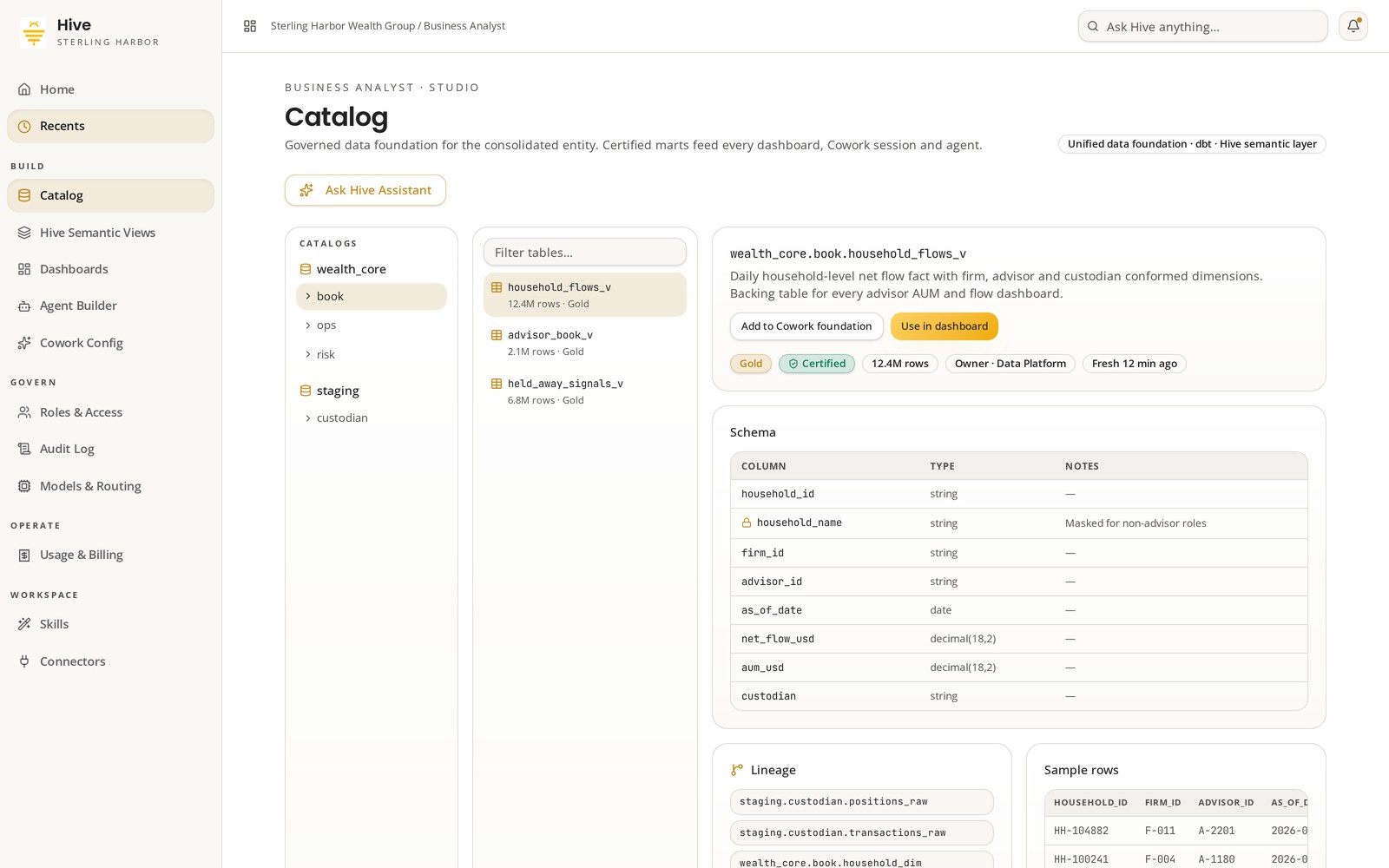Click the sparkle icon on Ask Hive Assistant
This screenshot has width=1389, height=868.
coord(306,190)
